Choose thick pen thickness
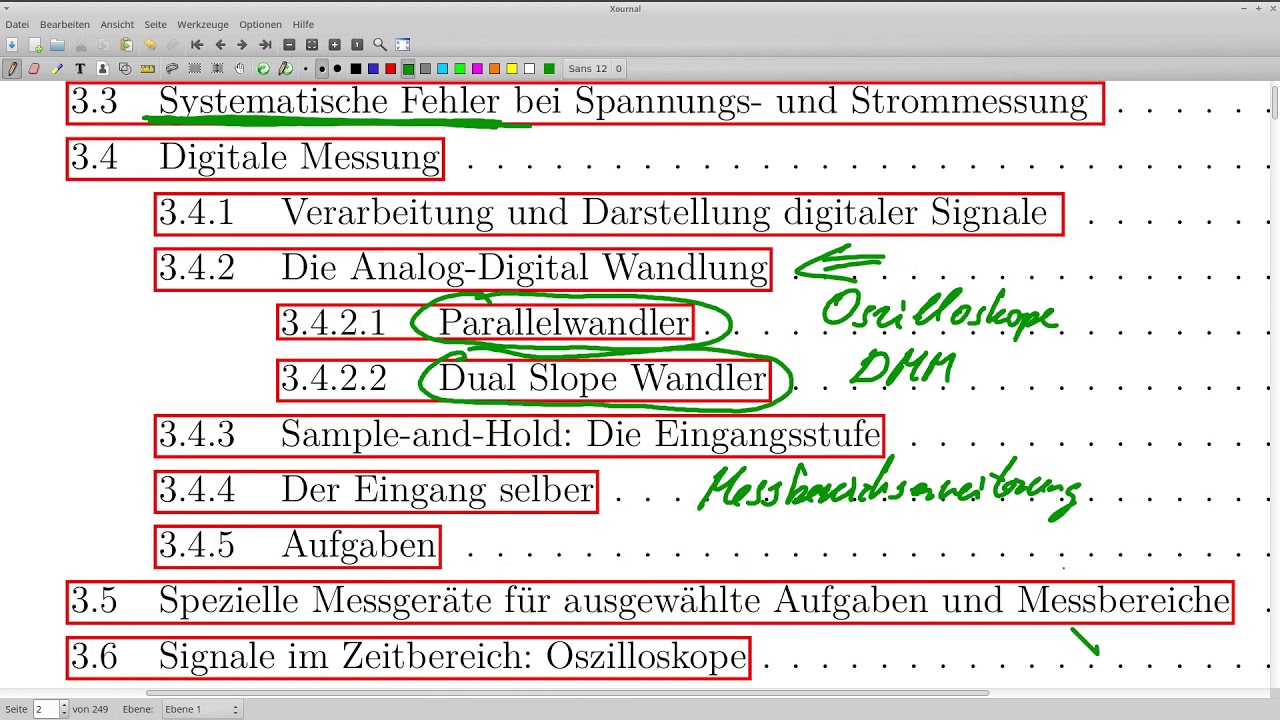 coord(337,69)
